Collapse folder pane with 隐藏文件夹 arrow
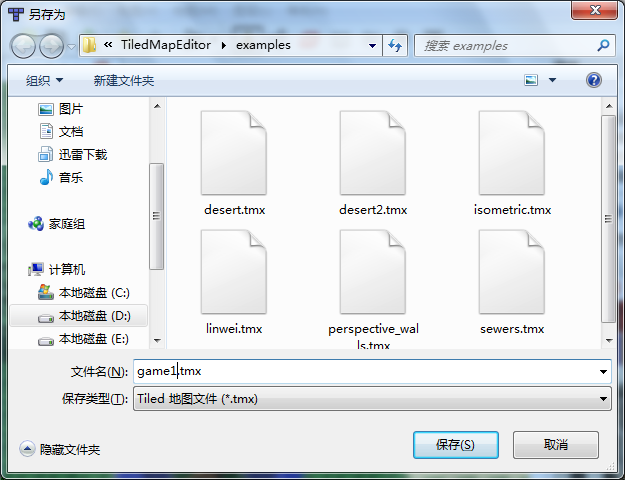The height and width of the screenshot is (480, 625). point(27,449)
